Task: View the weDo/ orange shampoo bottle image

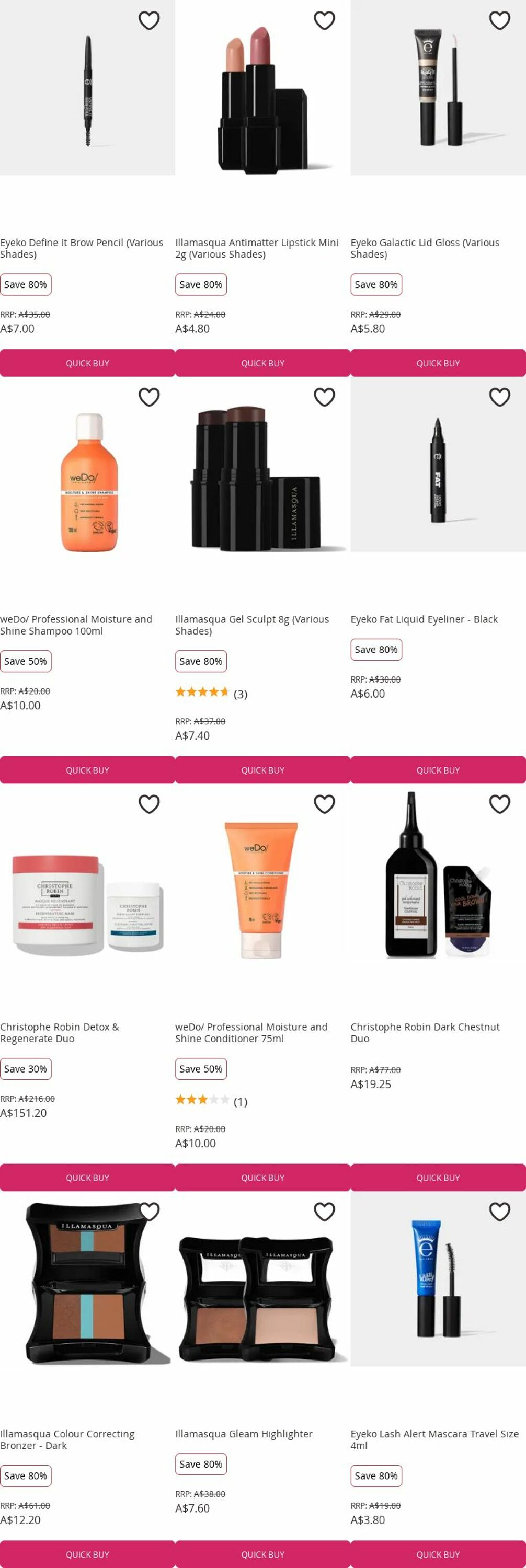Action: coord(88,483)
